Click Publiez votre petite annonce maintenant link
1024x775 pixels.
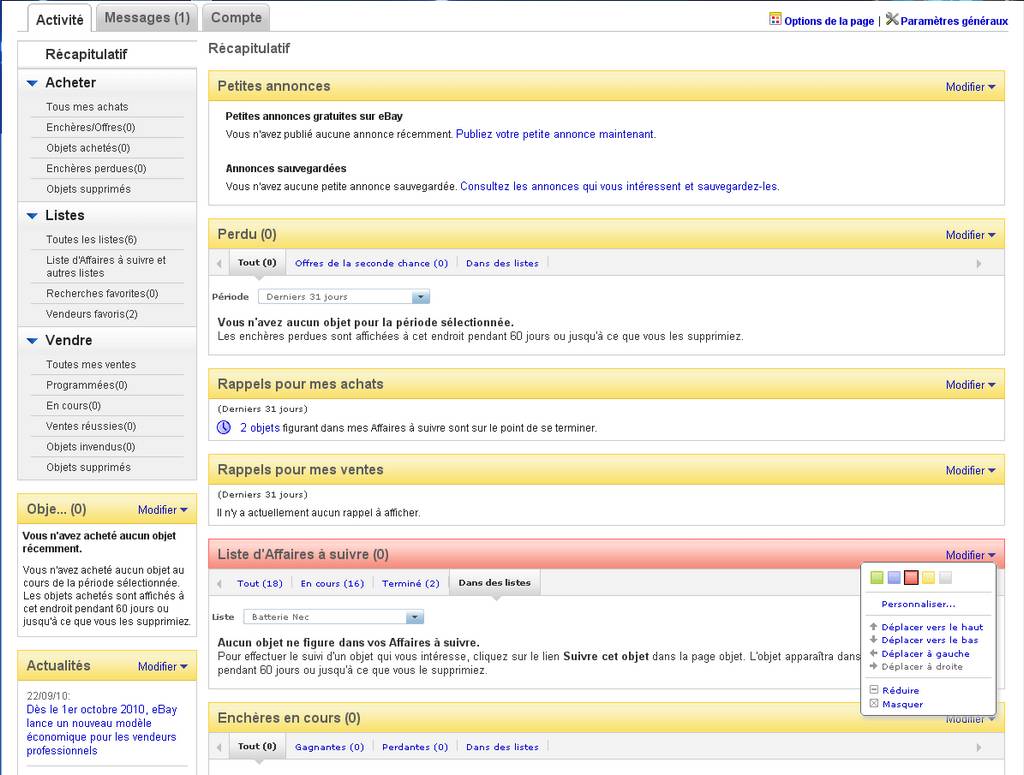coord(555,134)
